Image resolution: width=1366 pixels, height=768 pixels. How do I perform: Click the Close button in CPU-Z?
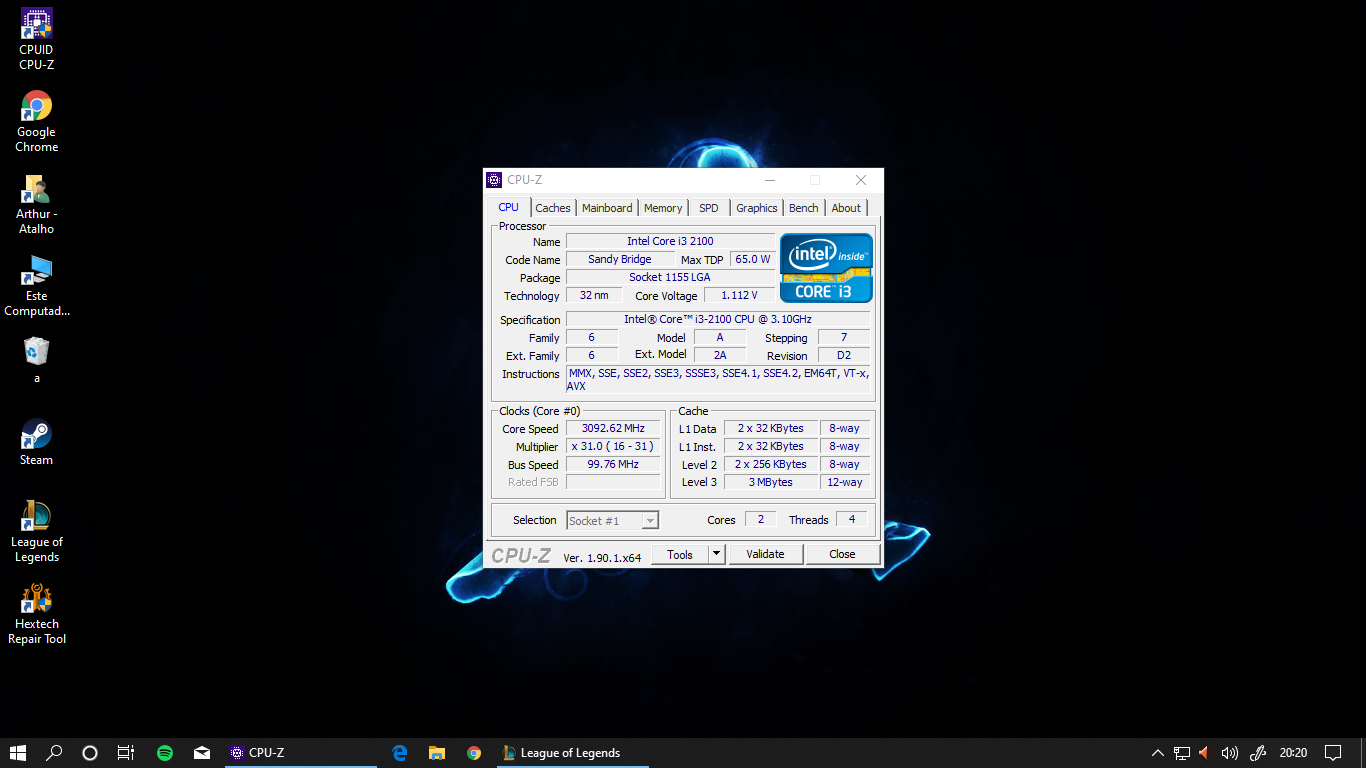(842, 554)
